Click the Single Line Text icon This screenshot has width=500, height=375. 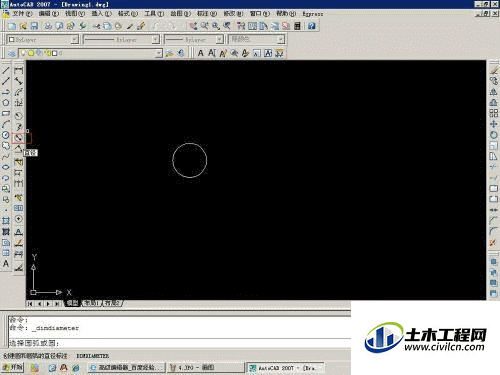tap(212, 53)
